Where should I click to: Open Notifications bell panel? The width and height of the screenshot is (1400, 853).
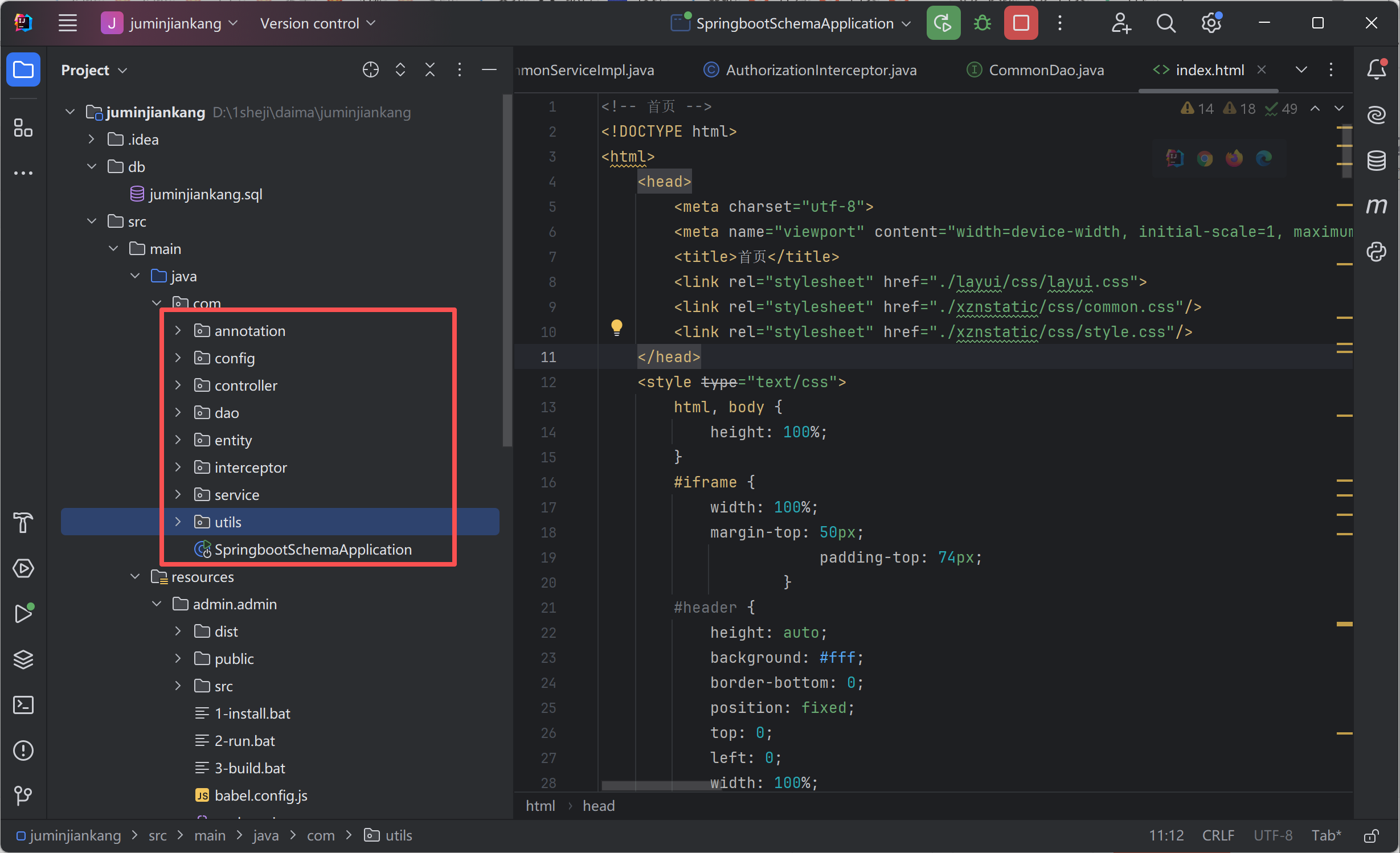1376,69
